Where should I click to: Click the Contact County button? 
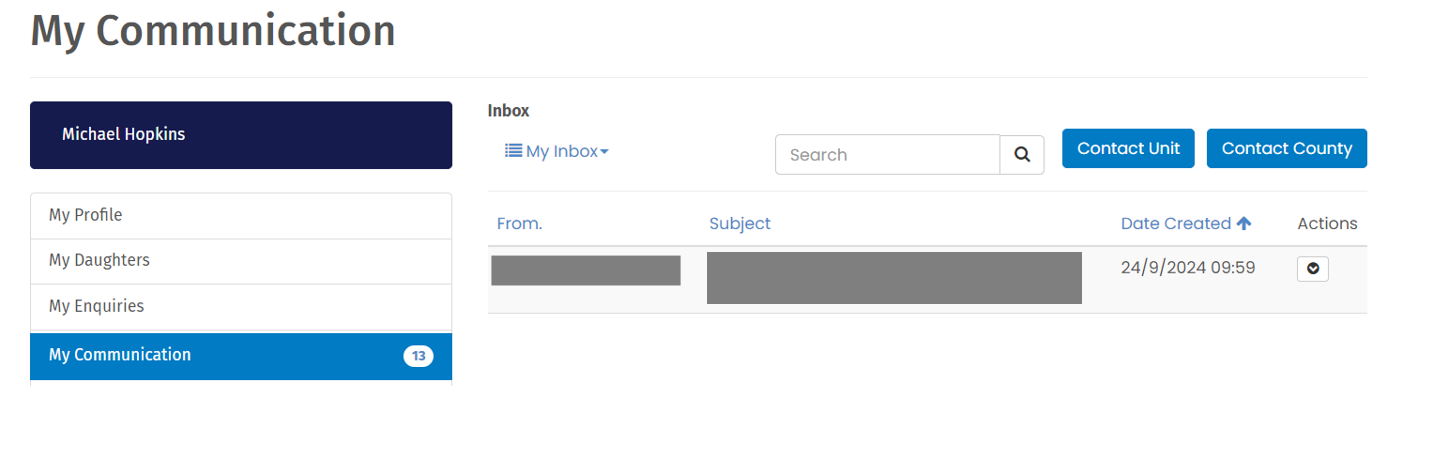coord(1287,148)
